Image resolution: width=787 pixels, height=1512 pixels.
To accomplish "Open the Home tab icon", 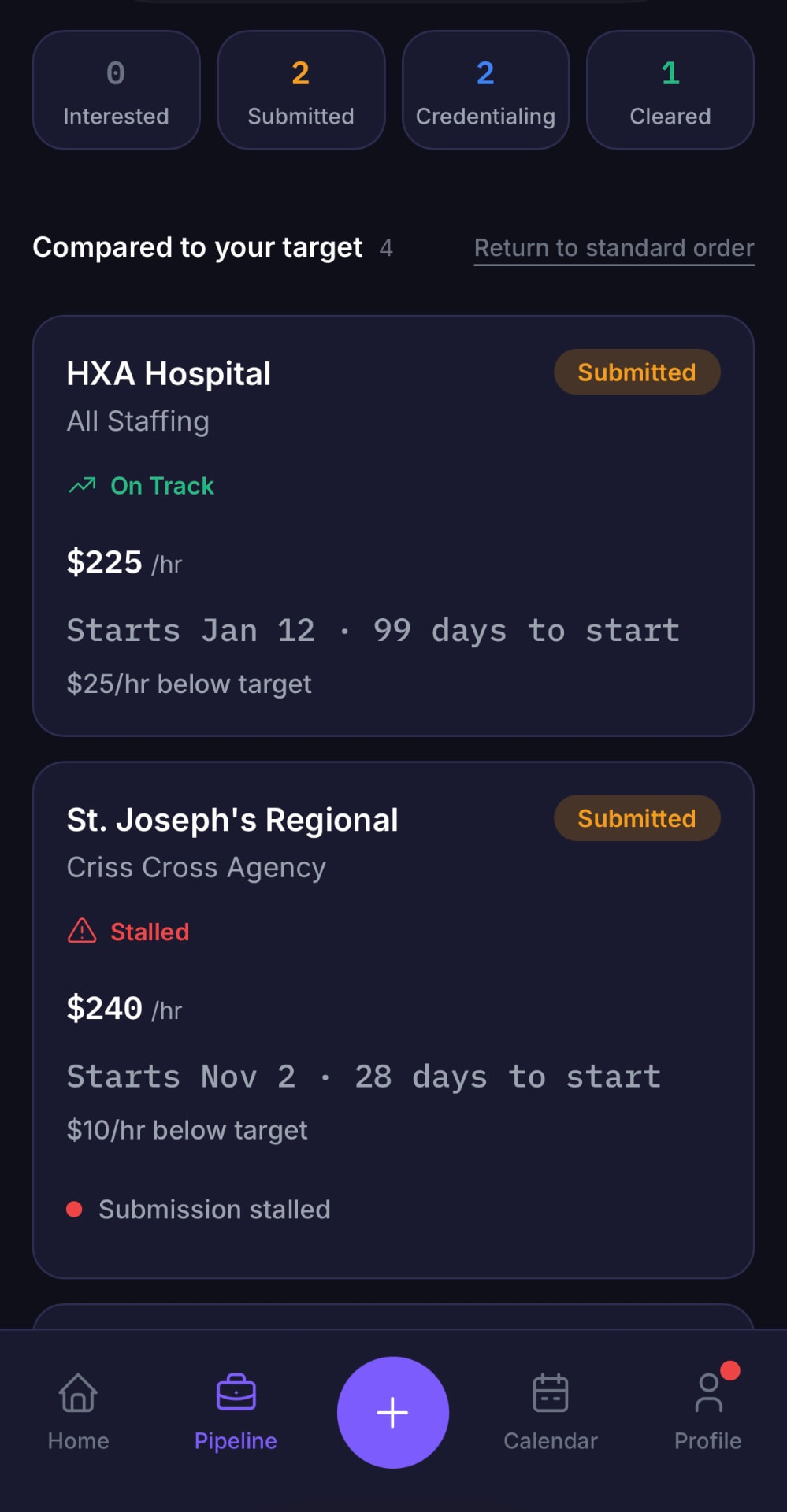I will (78, 1392).
